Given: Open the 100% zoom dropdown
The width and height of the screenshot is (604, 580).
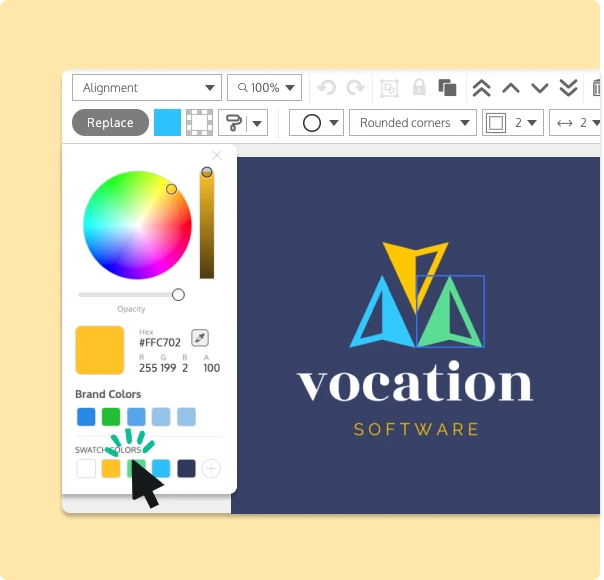Looking at the screenshot, I should click(x=264, y=87).
